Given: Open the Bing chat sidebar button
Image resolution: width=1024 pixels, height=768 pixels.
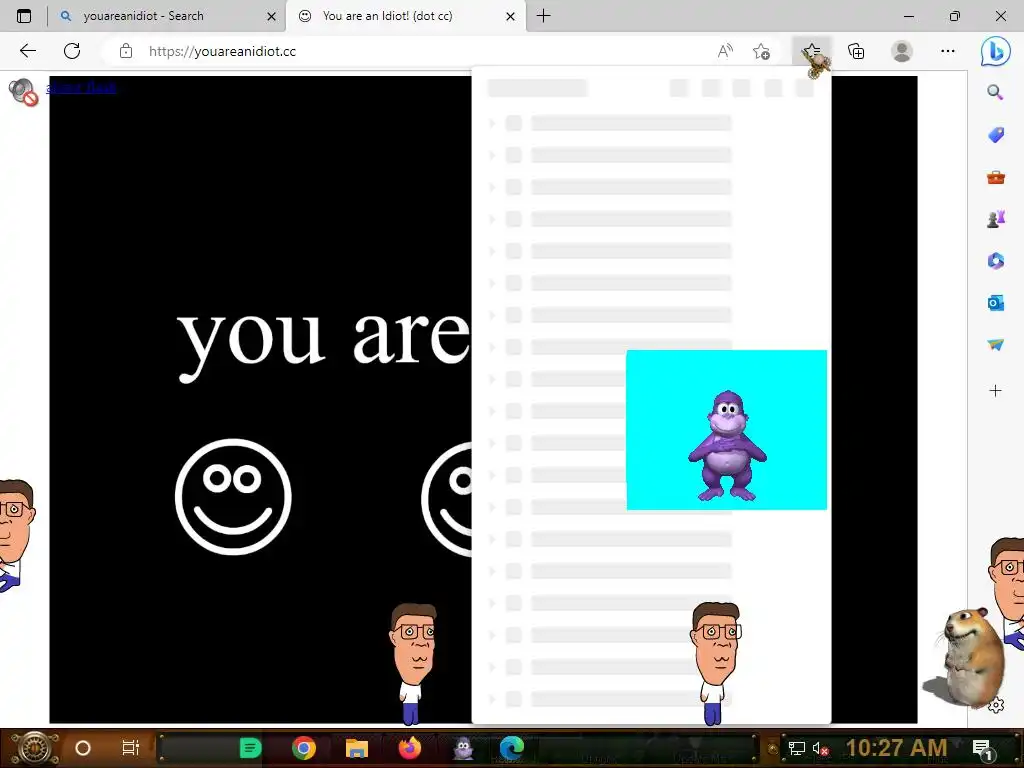Looking at the screenshot, I should (995, 51).
